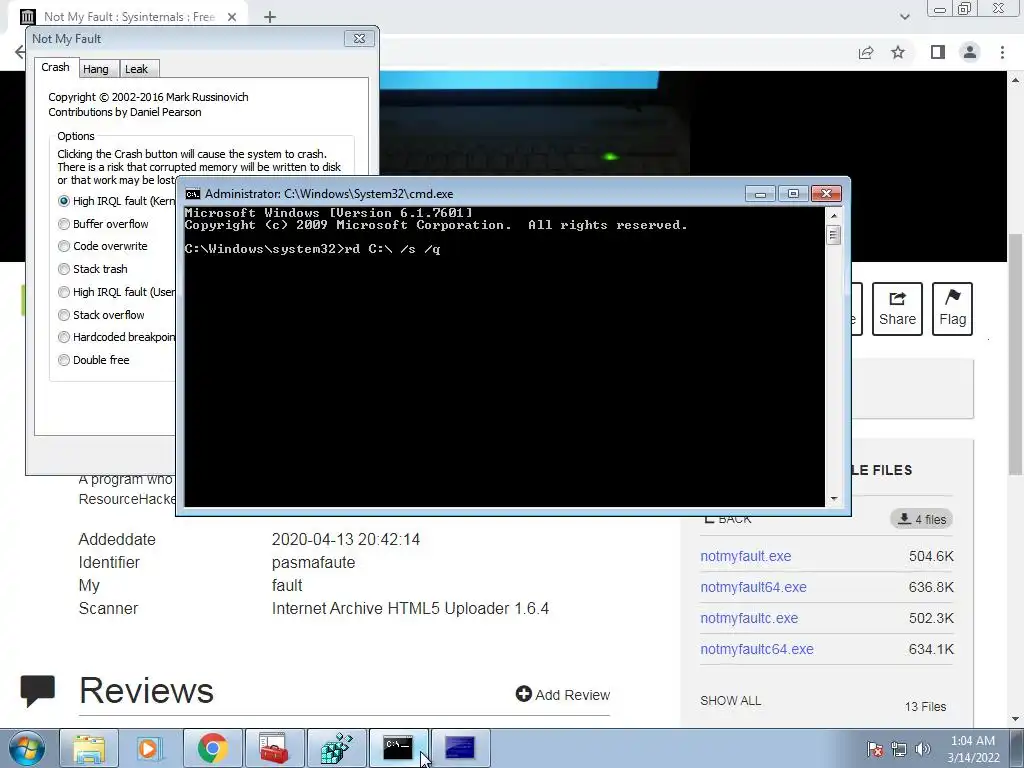This screenshot has height=768, width=1024.
Task: Click the browser page vertical scrollbar thumb
Action: pos(1015,354)
